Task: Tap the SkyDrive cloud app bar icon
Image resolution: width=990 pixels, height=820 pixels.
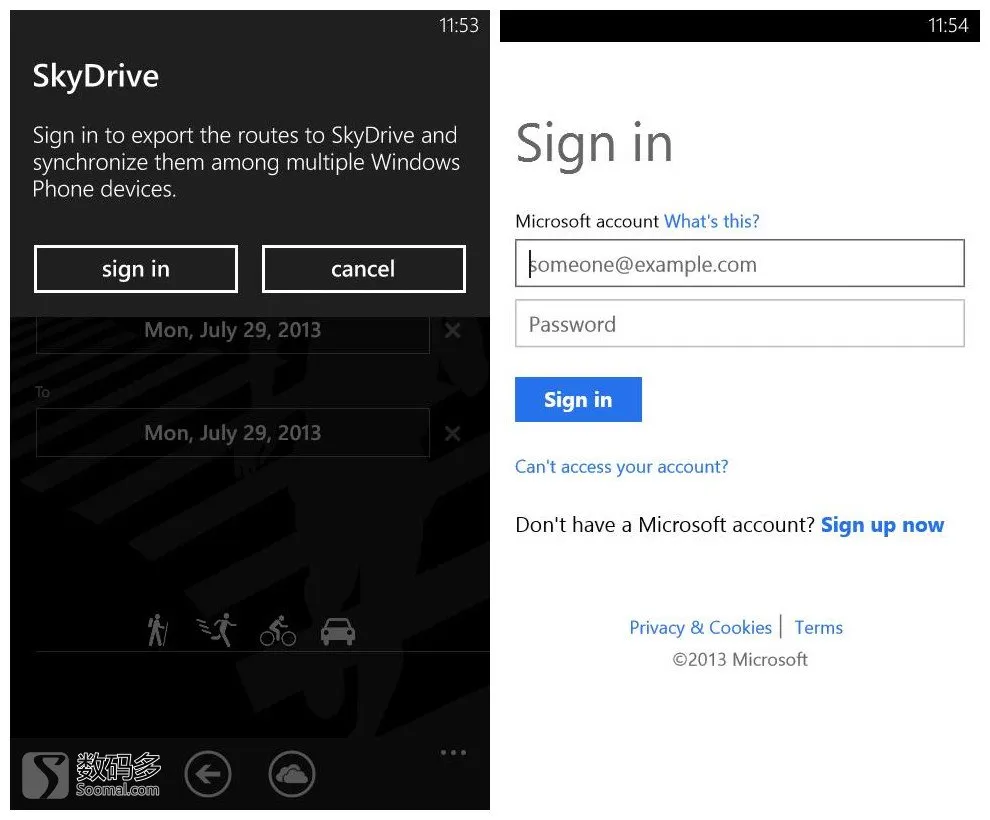Action: 292,774
